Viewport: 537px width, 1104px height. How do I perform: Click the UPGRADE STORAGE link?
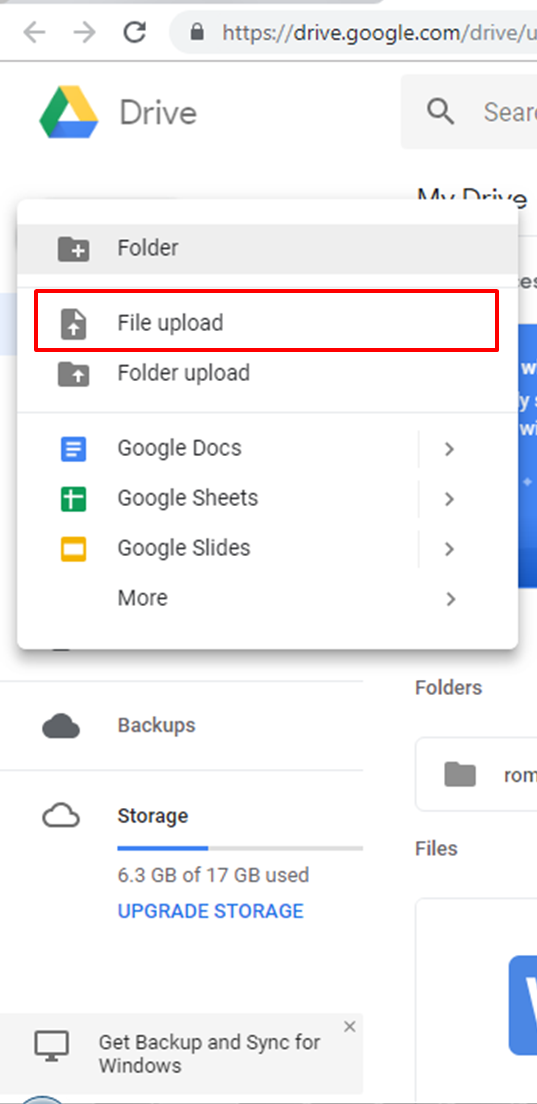click(210, 911)
